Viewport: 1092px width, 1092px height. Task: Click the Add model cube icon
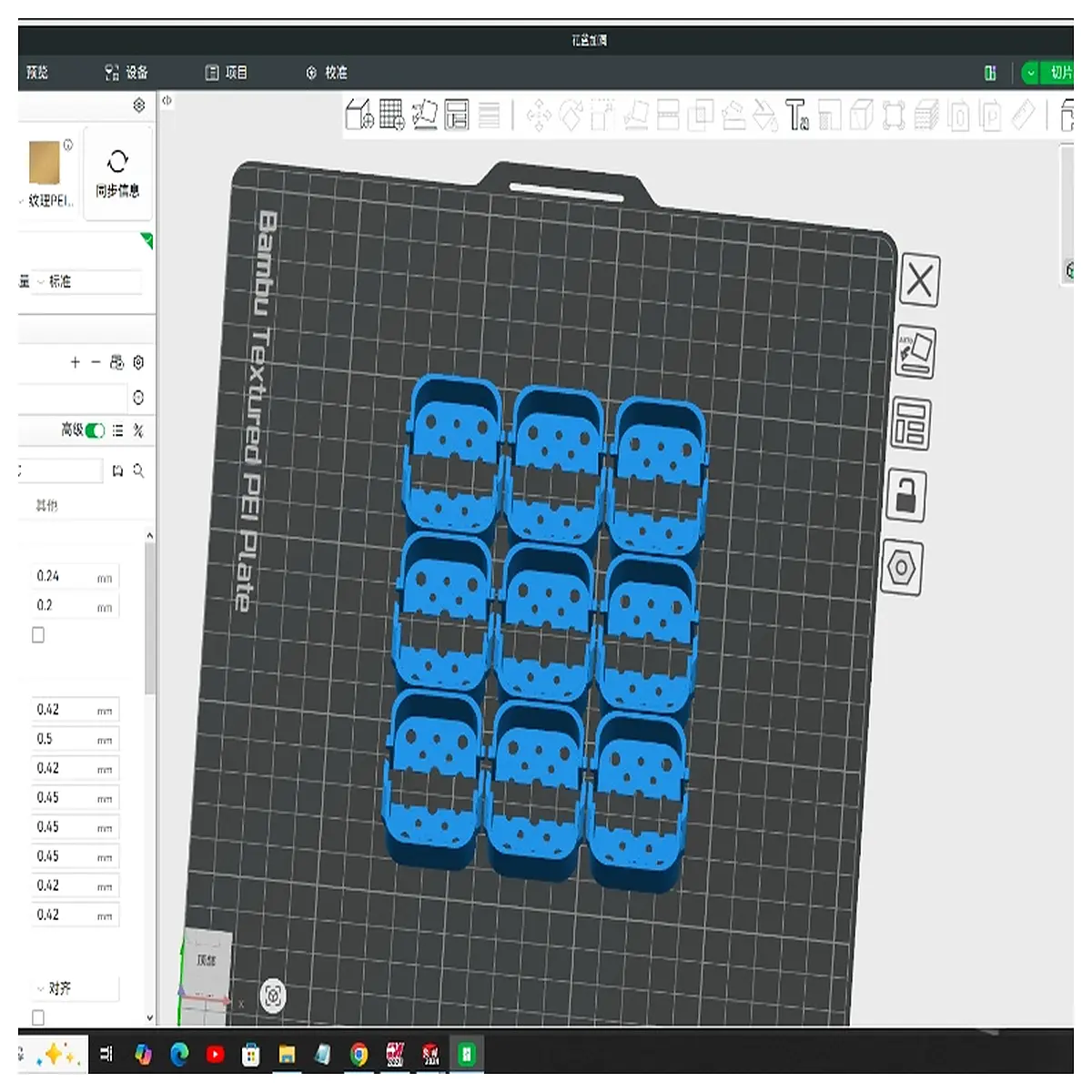pos(359,115)
